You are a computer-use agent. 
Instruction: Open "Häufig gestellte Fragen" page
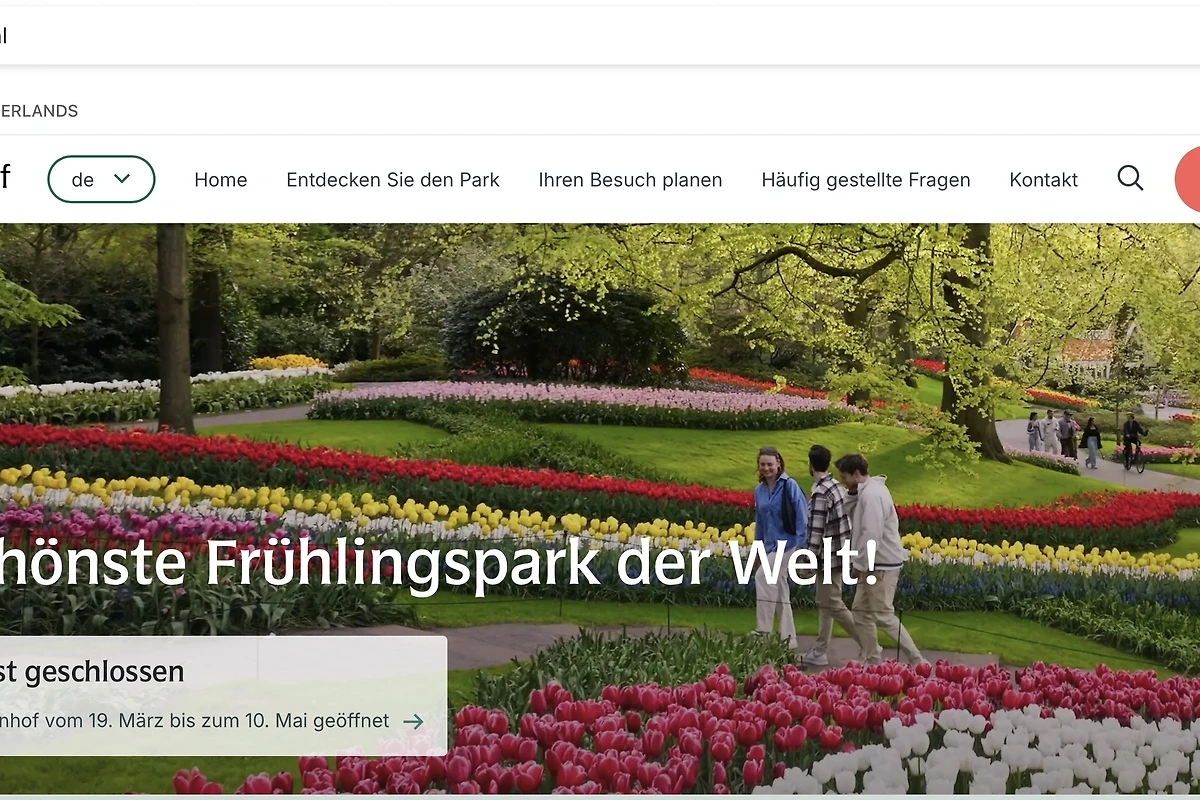tap(865, 180)
